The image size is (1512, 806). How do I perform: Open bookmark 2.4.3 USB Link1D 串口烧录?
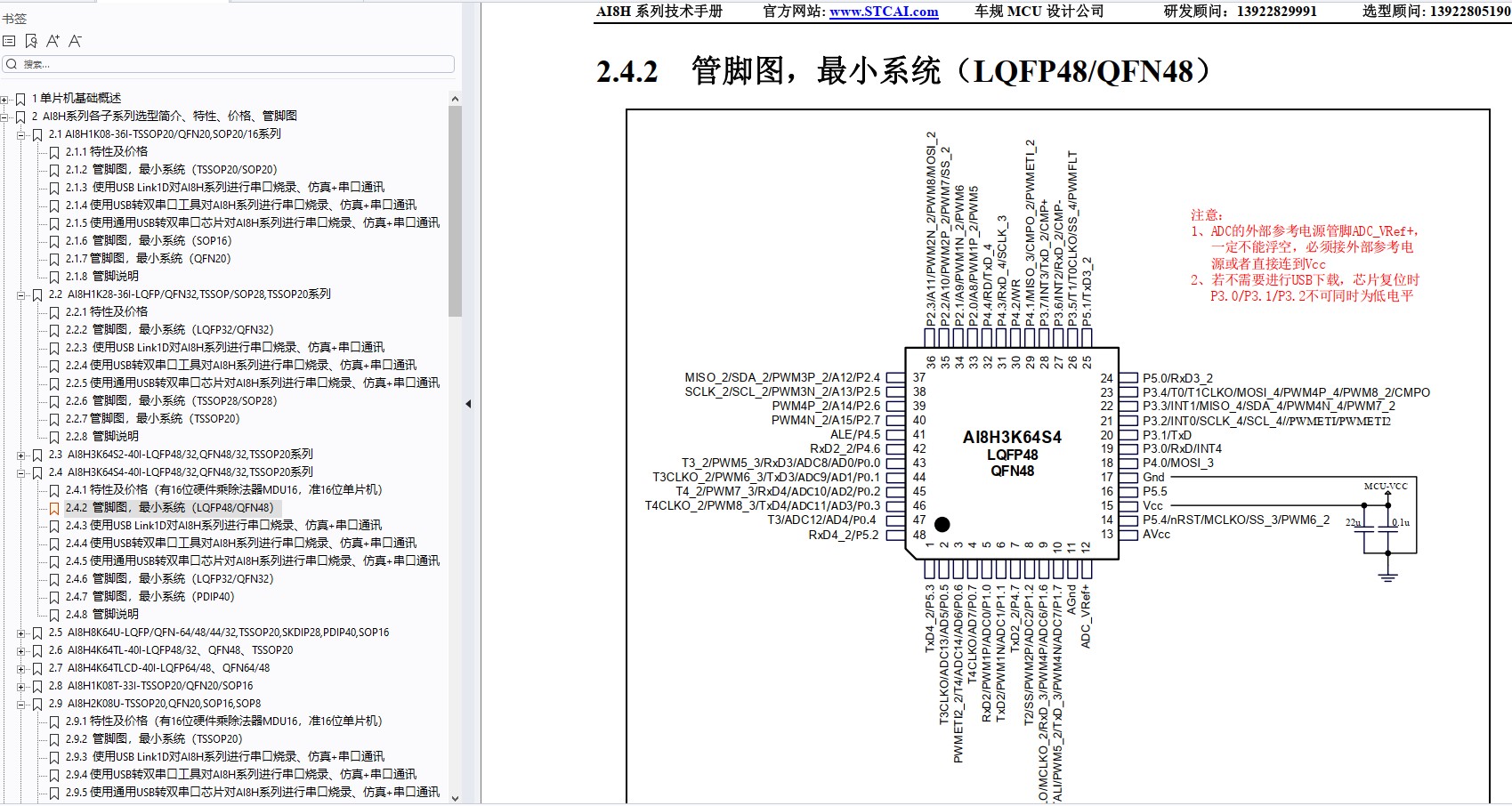click(223, 525)
